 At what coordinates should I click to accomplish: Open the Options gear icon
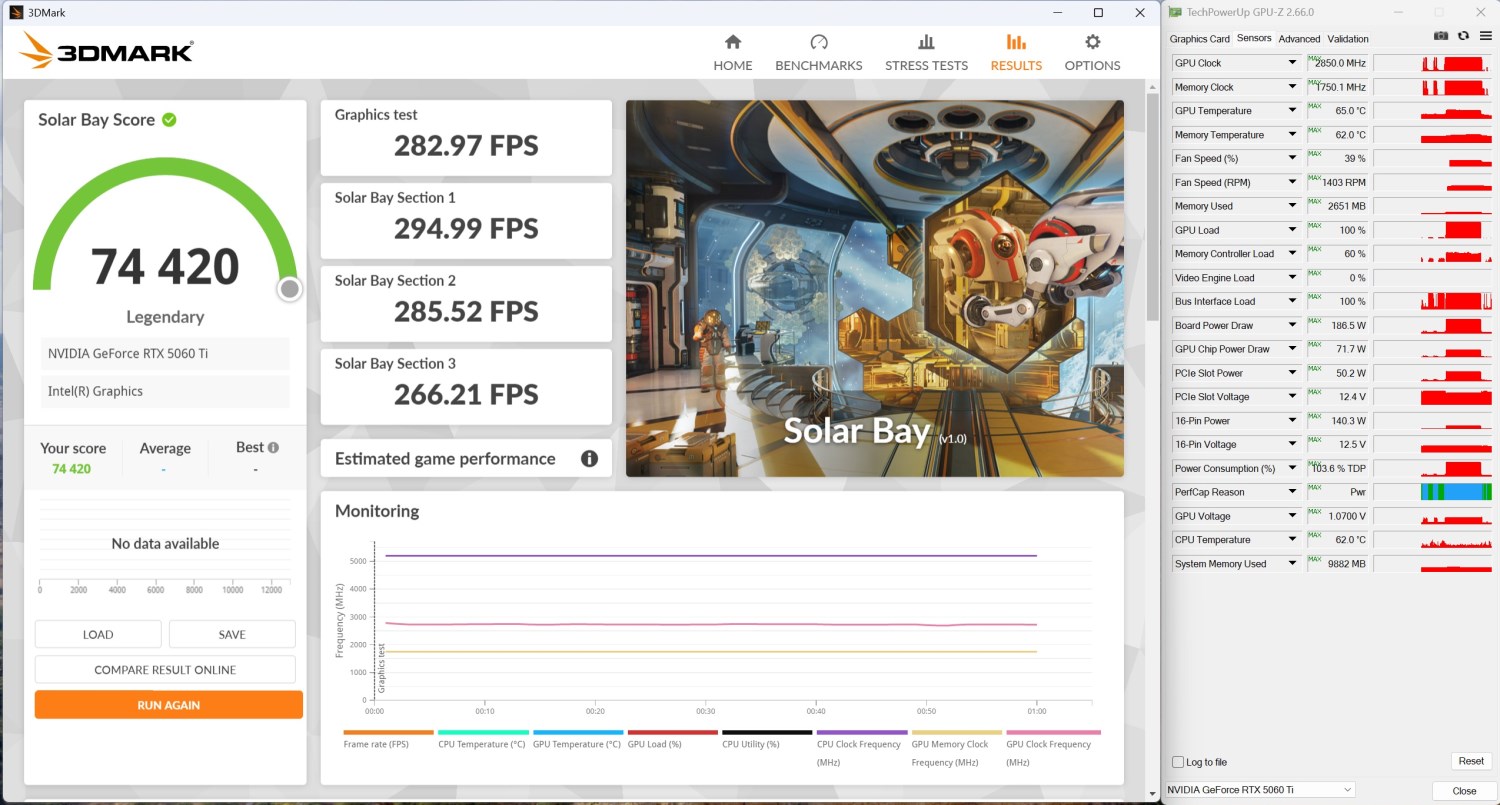[x=1092, y=42]
